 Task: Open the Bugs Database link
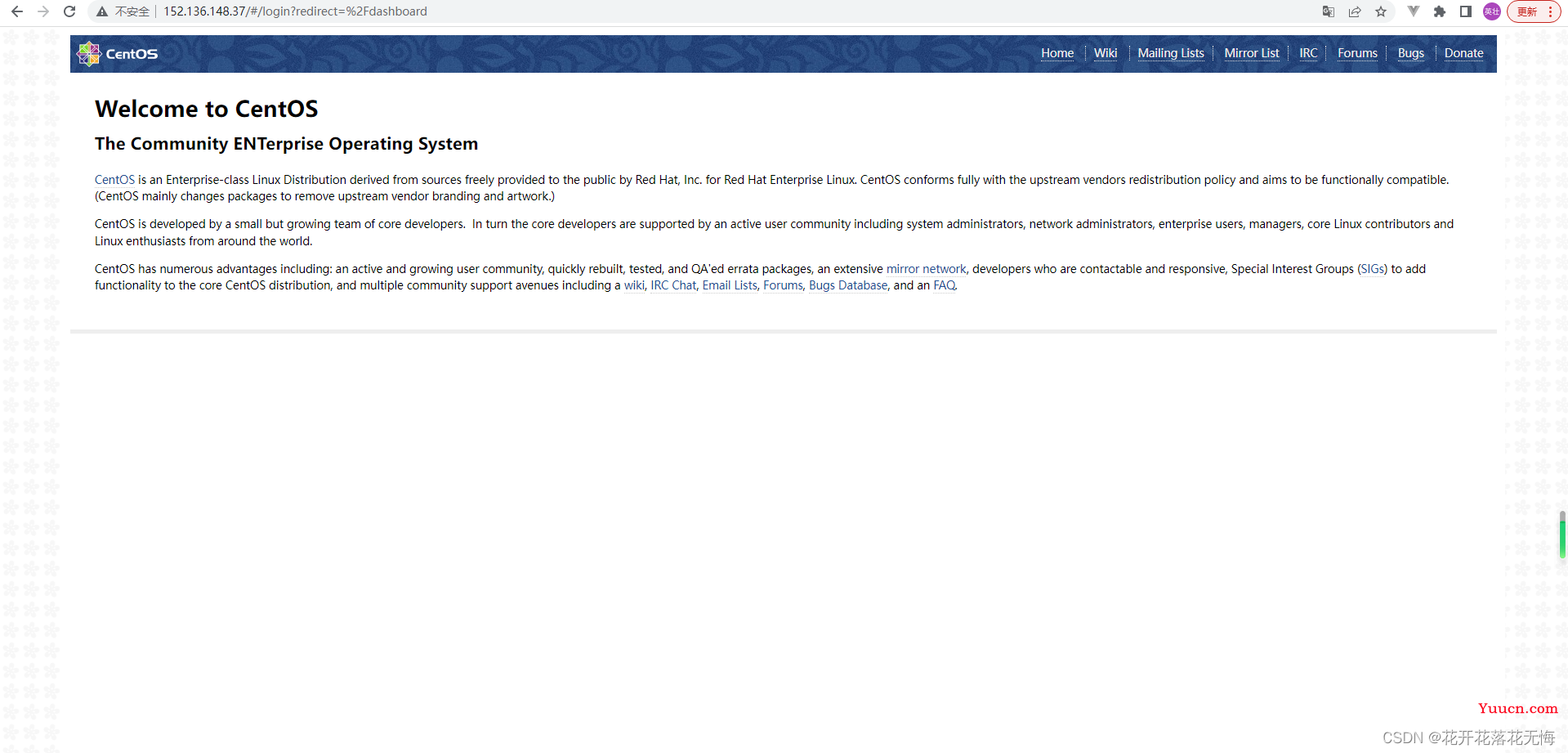(848, 285)
